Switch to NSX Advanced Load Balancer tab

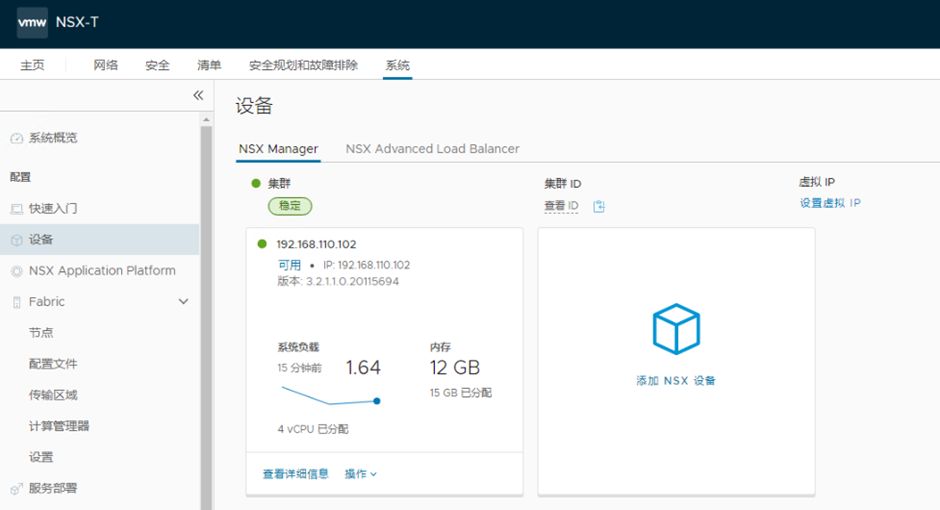tap(432, 149)
